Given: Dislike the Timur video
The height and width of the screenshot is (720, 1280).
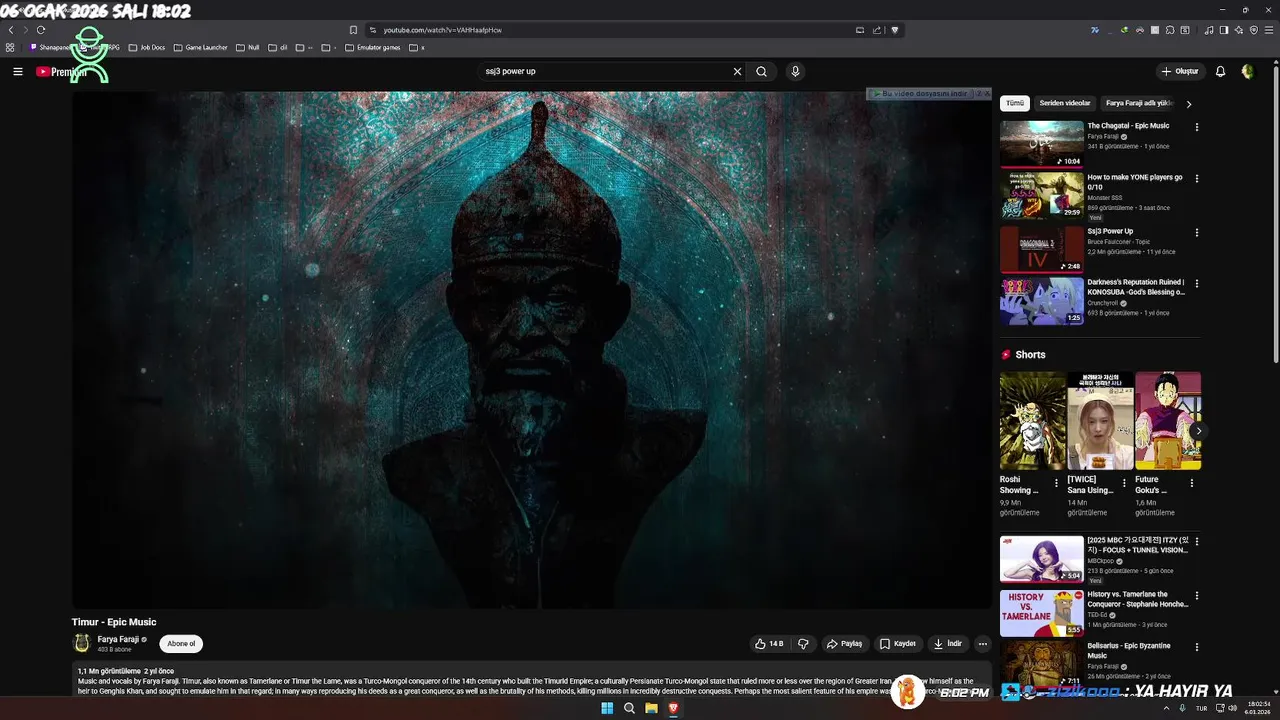Looking at the screenshot, I should click(803, 644).
